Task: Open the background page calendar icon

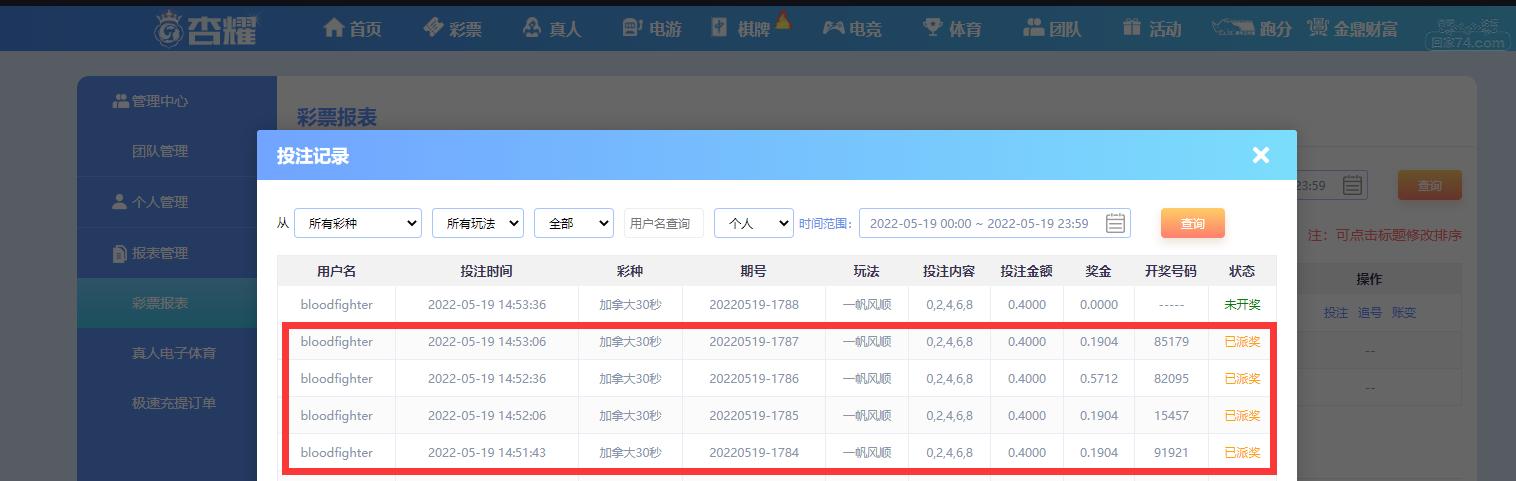Action: pyautogui.click(x=1352, y=185)
